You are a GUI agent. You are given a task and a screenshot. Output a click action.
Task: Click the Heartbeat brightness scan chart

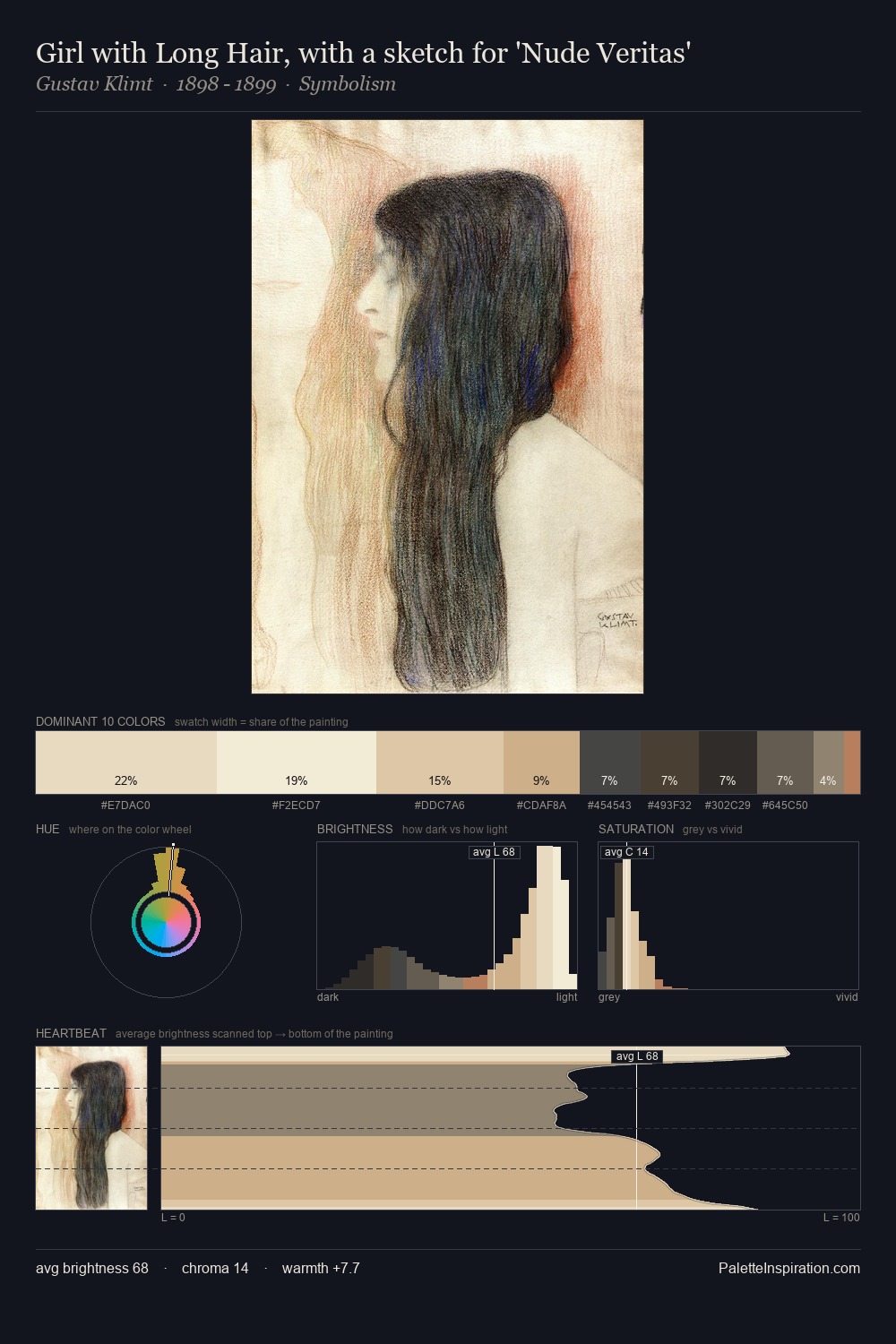[x=511, y=1128]
